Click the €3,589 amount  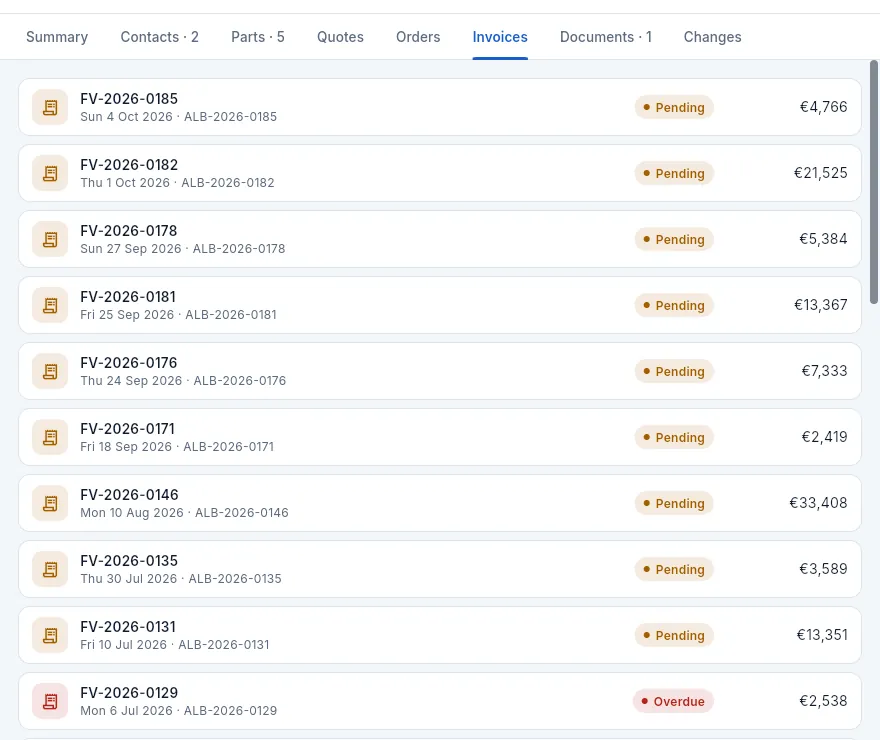823,569
